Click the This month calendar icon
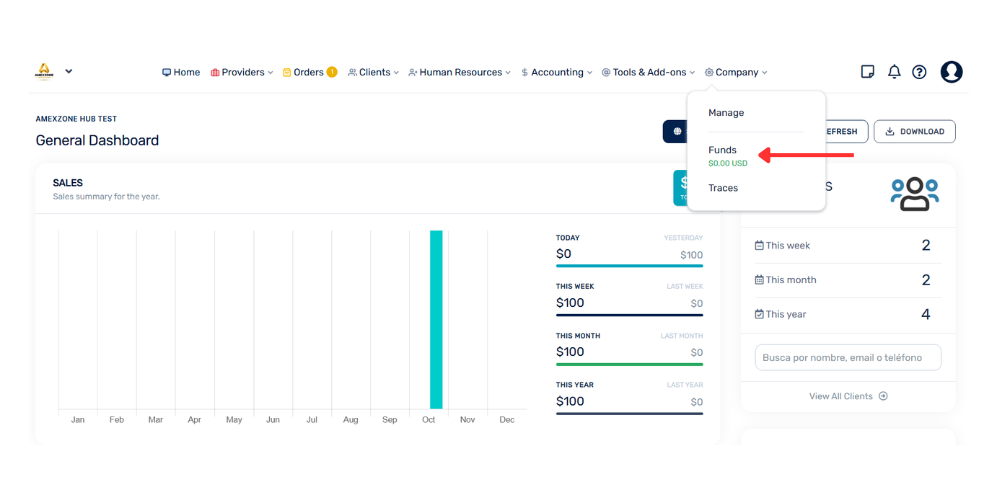 [759, 279]
